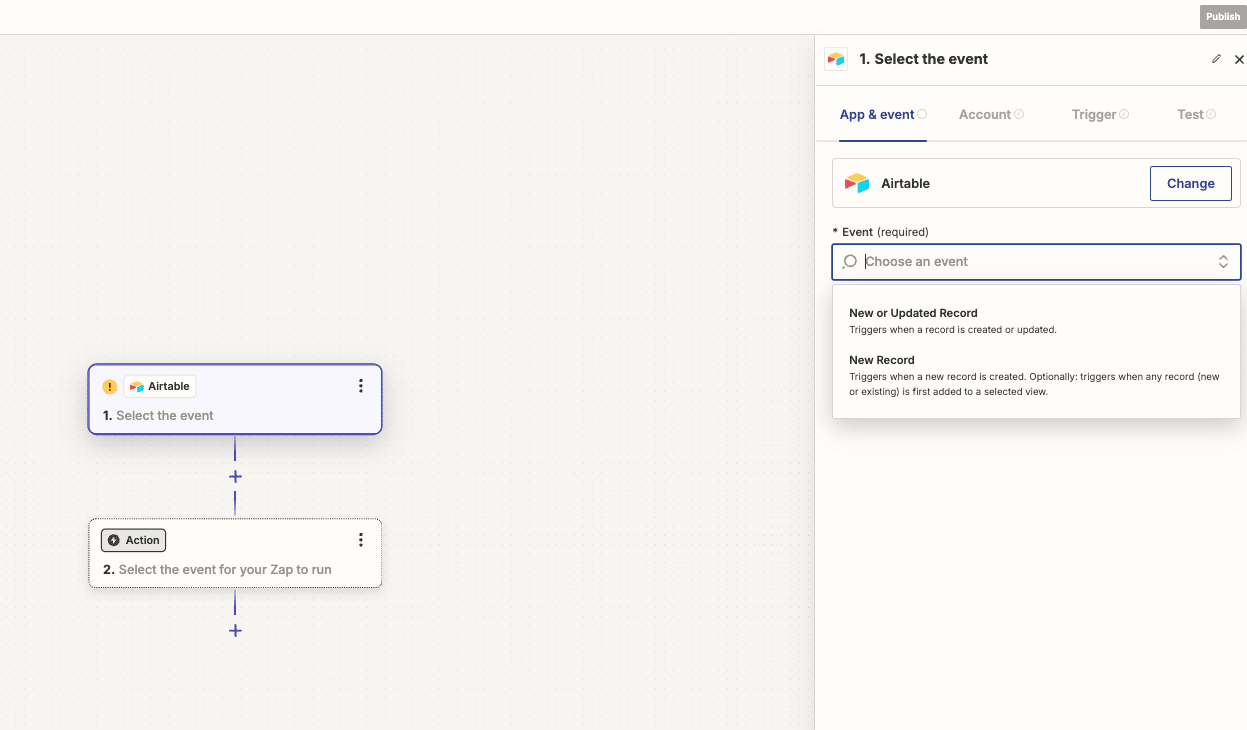
Task: Switch to the Account tab
Action: (985, 115)
